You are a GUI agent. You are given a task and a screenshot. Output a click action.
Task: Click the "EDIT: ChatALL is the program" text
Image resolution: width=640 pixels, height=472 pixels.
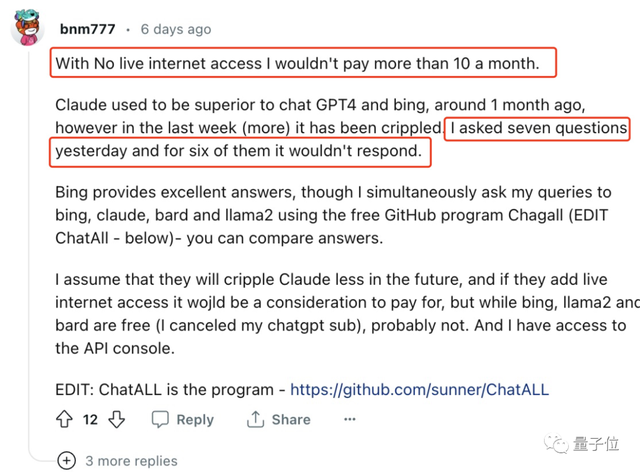coord(168,390)
